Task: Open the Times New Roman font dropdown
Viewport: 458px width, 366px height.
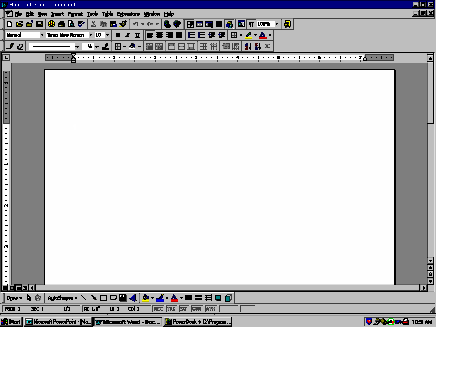Action: point(91,35)
